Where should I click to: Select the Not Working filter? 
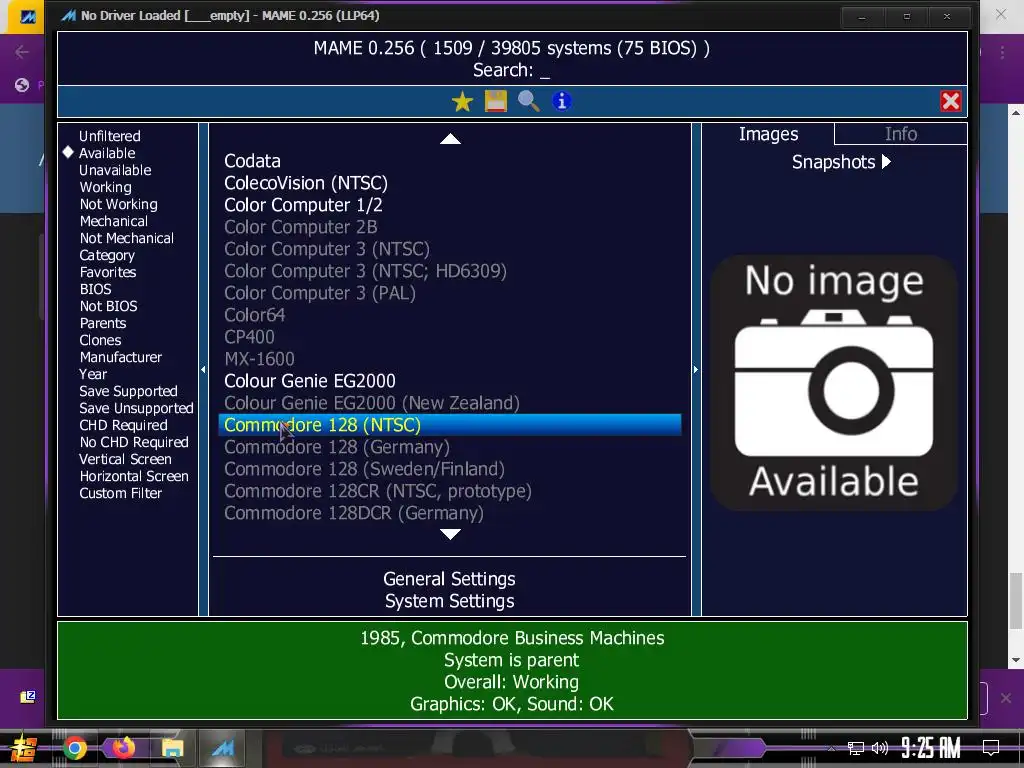[x=118, y=204]
